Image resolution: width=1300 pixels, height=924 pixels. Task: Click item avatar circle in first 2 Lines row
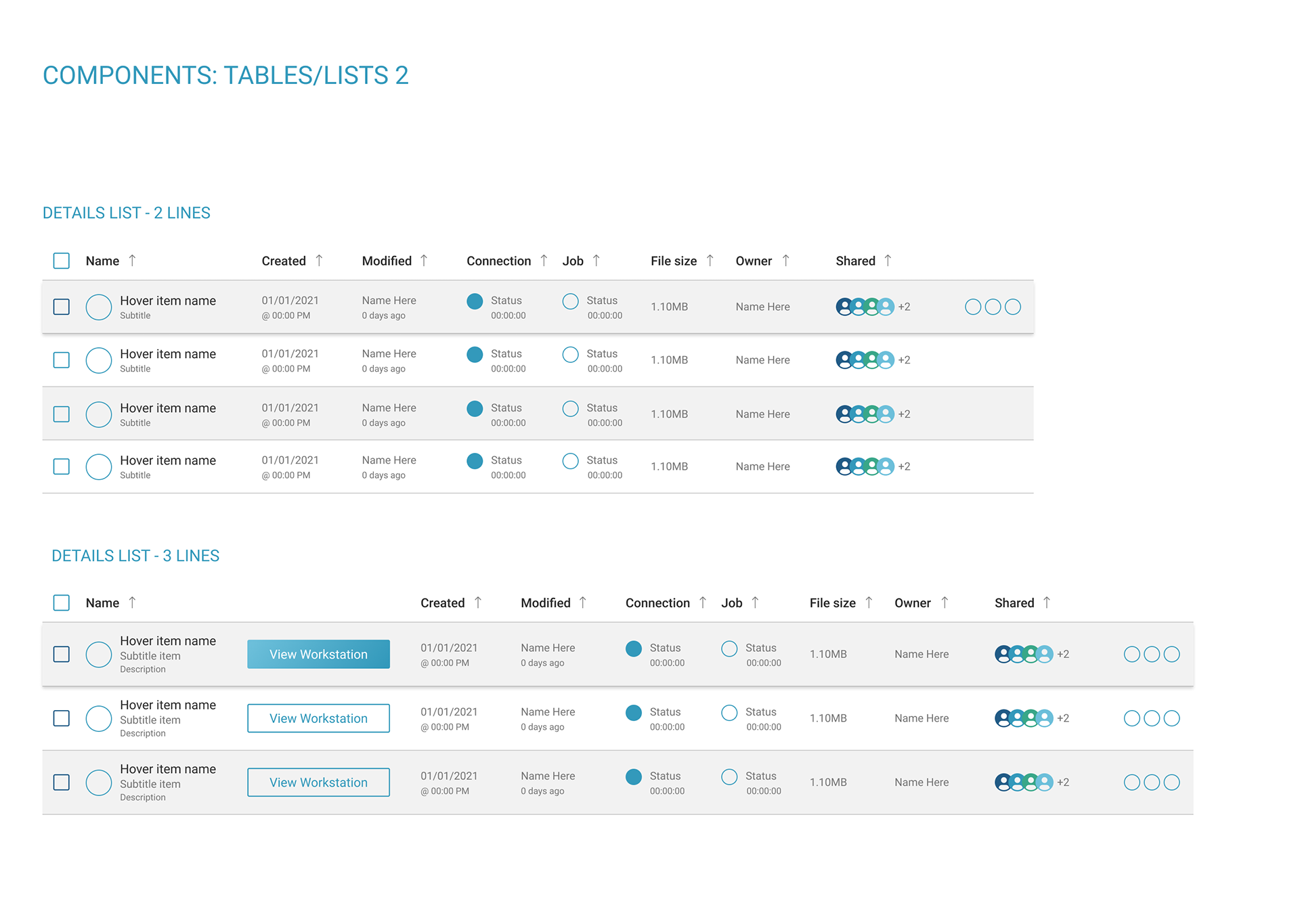[x=99, y=307]
